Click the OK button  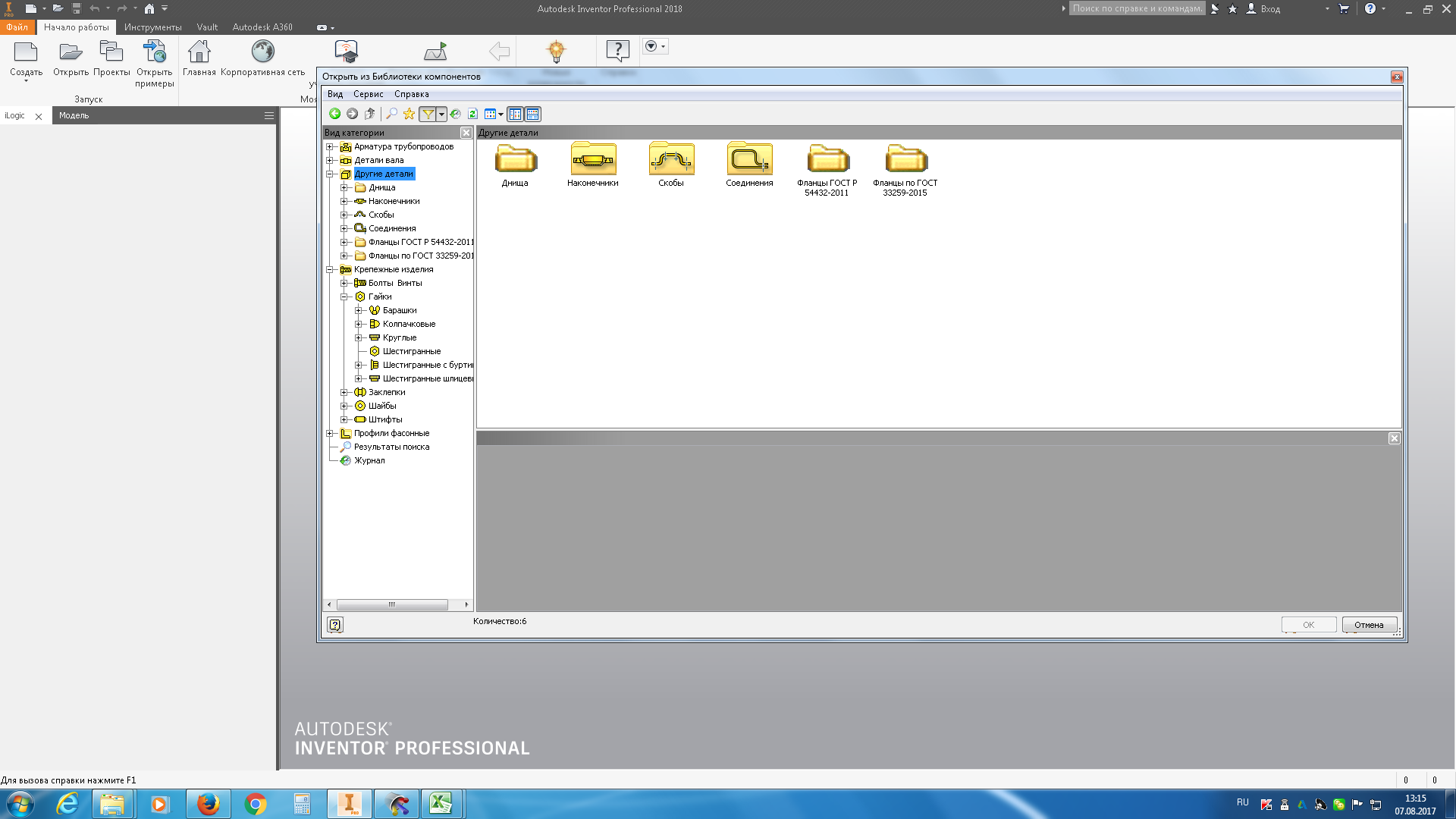coord(1309,625)
